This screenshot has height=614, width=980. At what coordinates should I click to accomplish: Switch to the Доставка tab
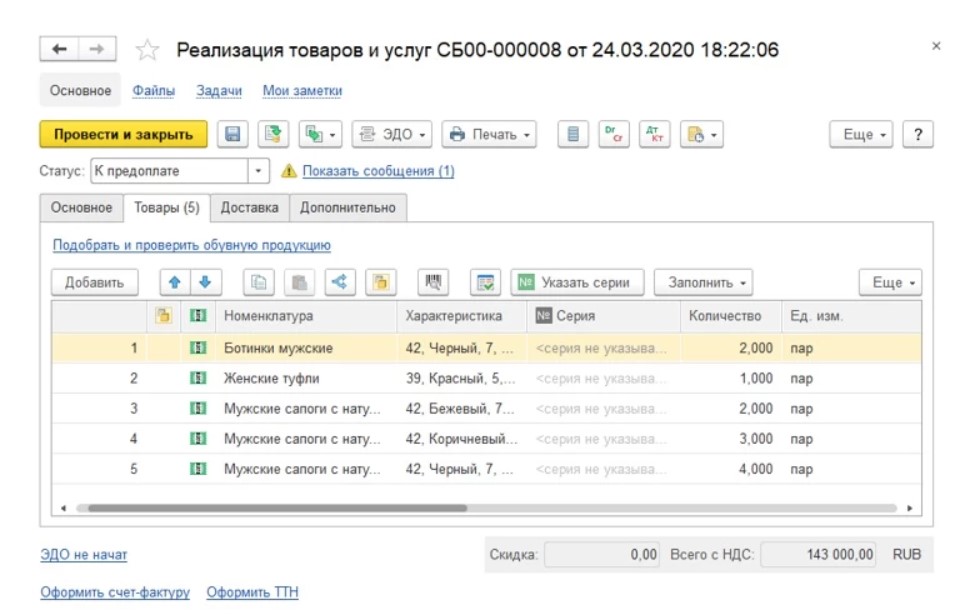[249, 208]
